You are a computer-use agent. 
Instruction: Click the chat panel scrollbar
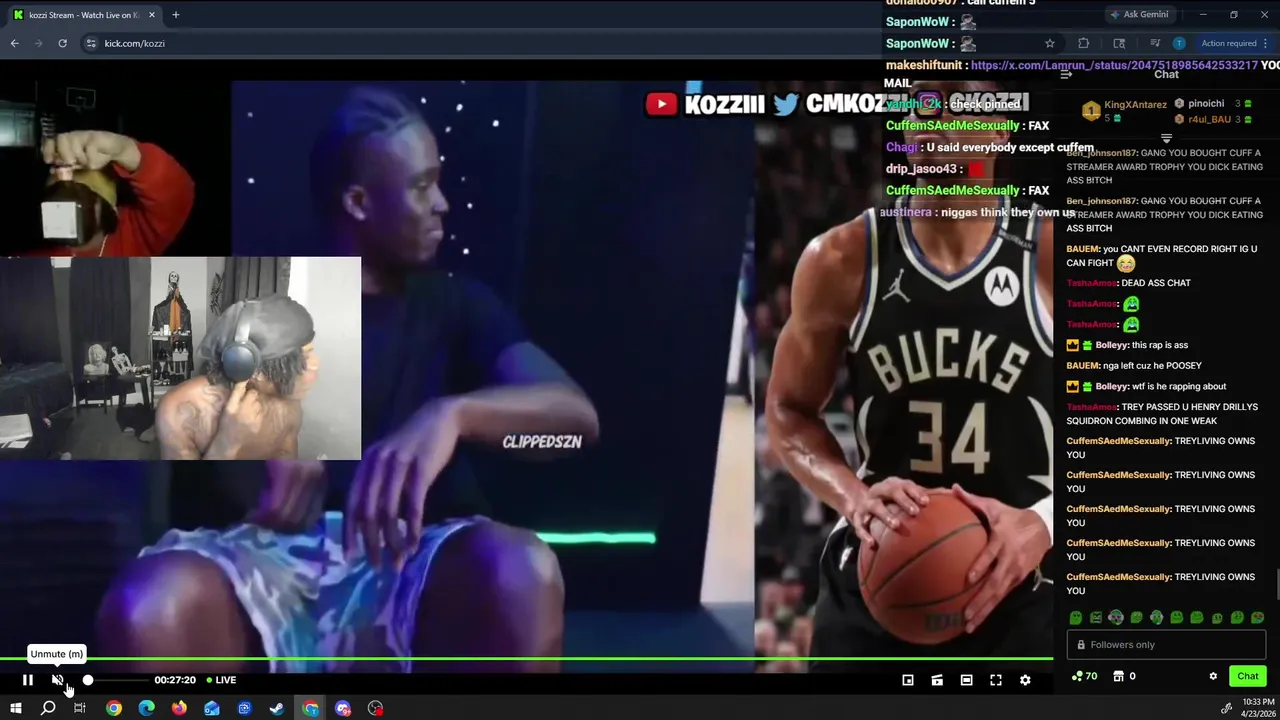coord(1276,583)
